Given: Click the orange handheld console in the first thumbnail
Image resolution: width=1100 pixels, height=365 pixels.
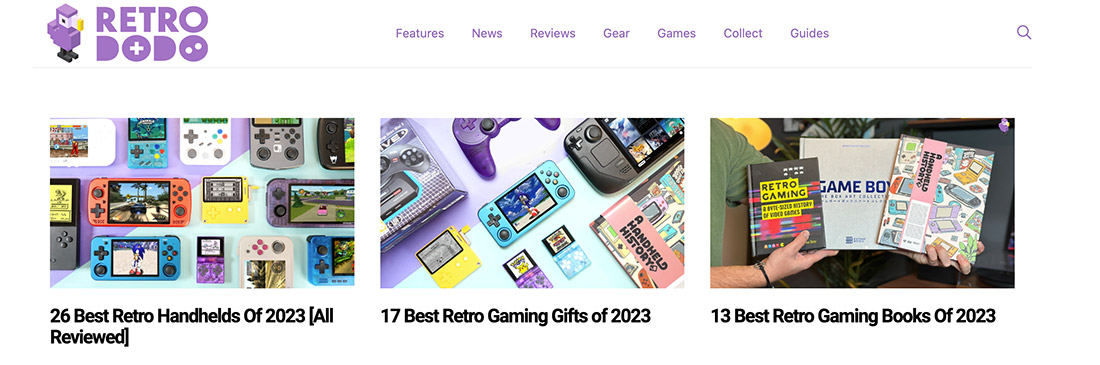Looking at the screenshot, I should [x=139, y=201].
